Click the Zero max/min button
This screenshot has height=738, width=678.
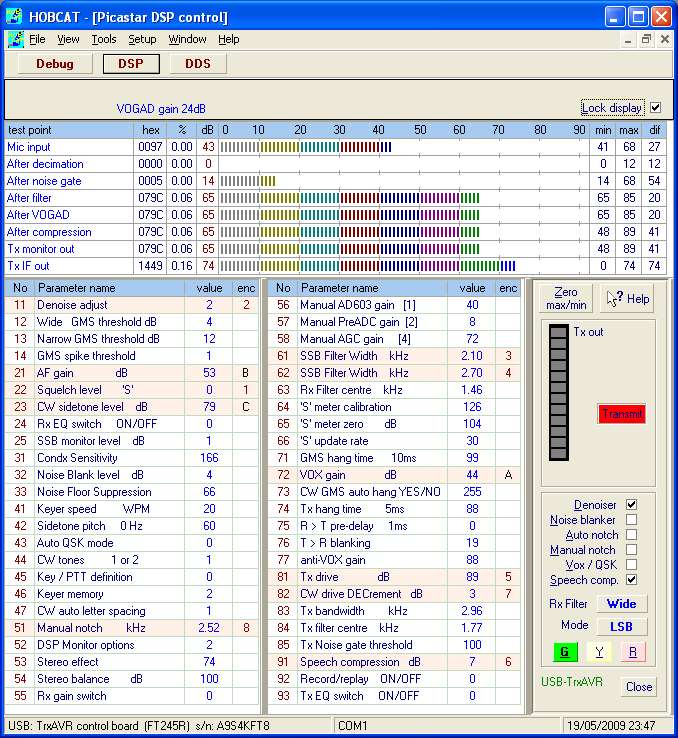pyautogui.click(x=565, y=298)
